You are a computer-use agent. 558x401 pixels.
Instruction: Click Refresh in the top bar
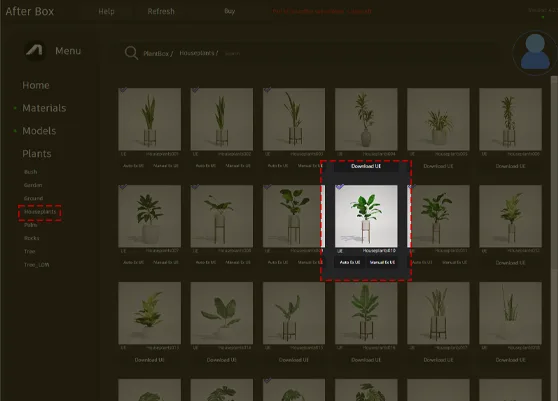pos(161,11)
